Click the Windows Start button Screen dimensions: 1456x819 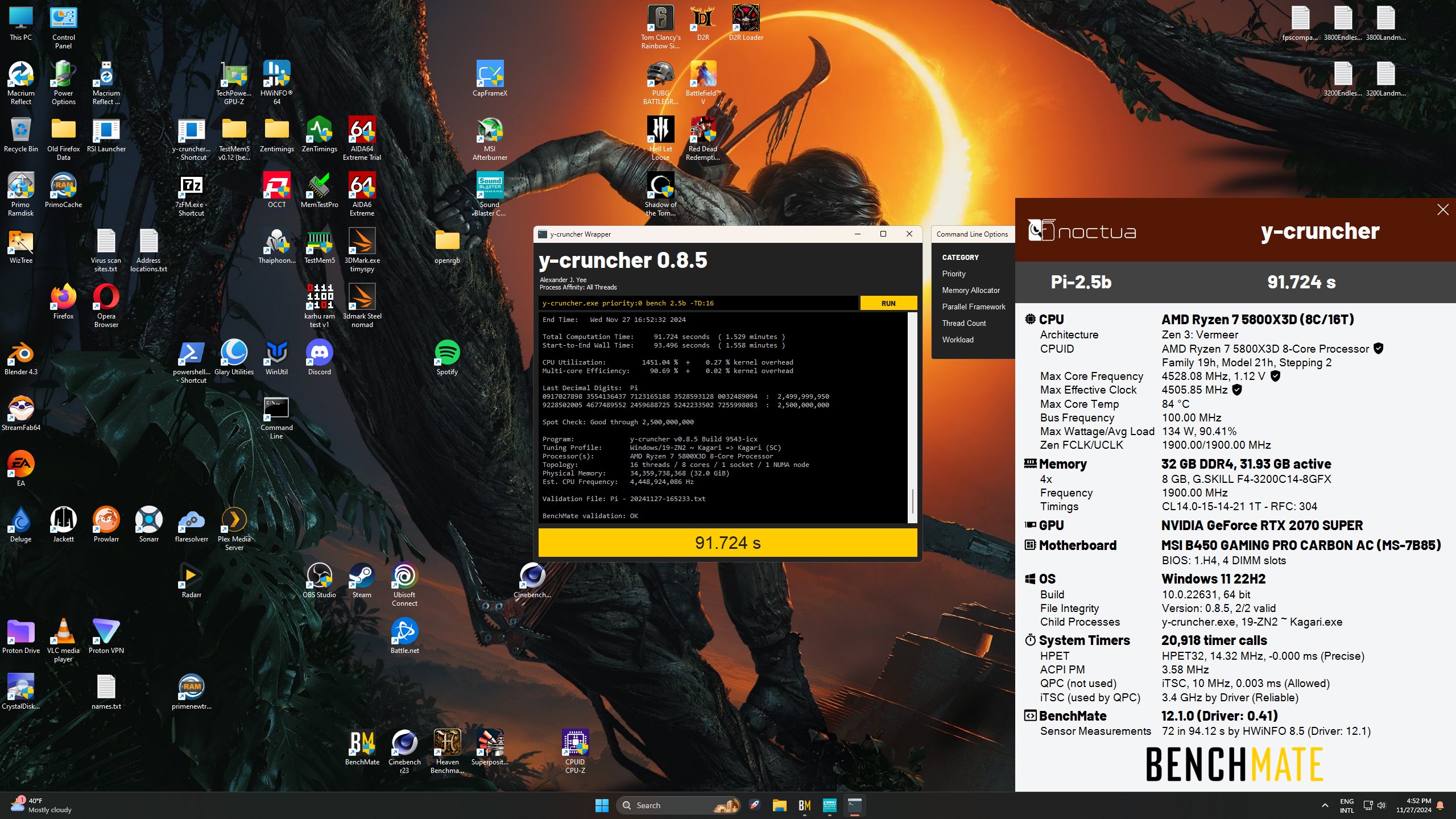602,805
